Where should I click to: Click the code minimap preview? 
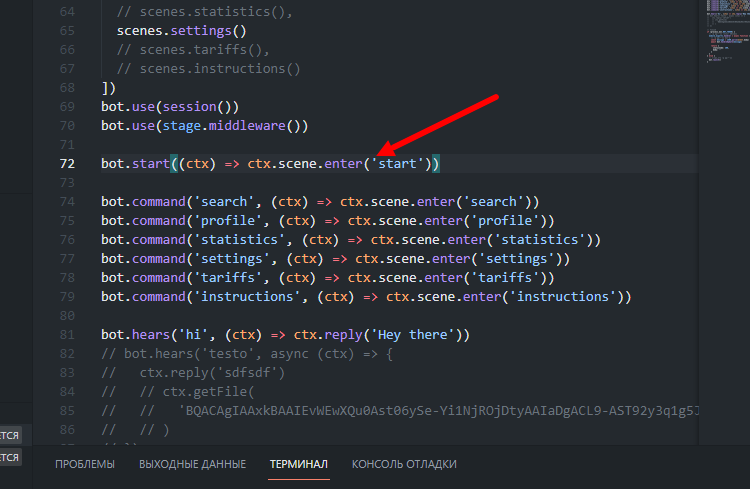[x=728, y=31]
